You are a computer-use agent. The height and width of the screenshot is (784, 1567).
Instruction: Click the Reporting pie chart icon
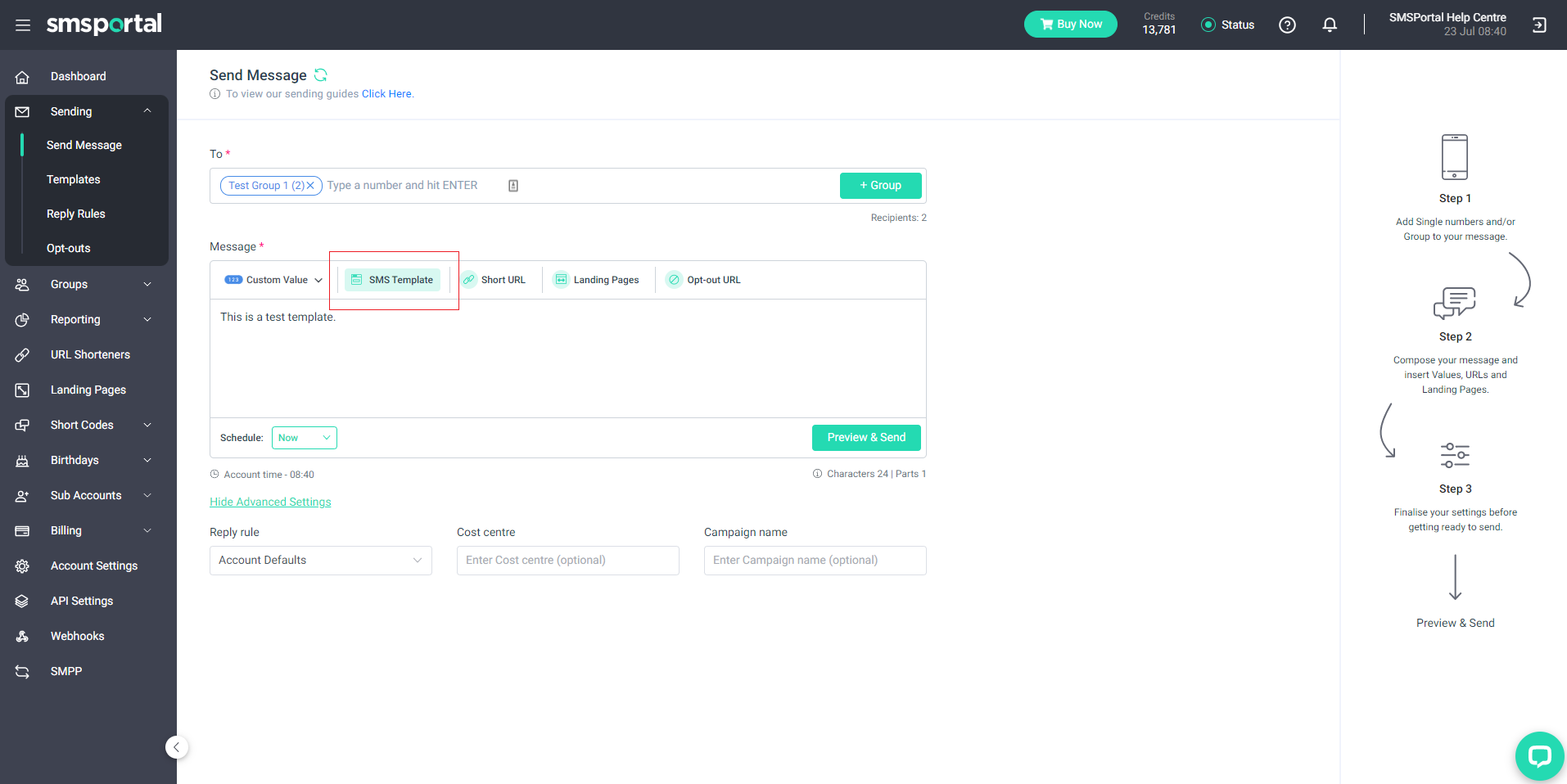[x=22, y=320]
